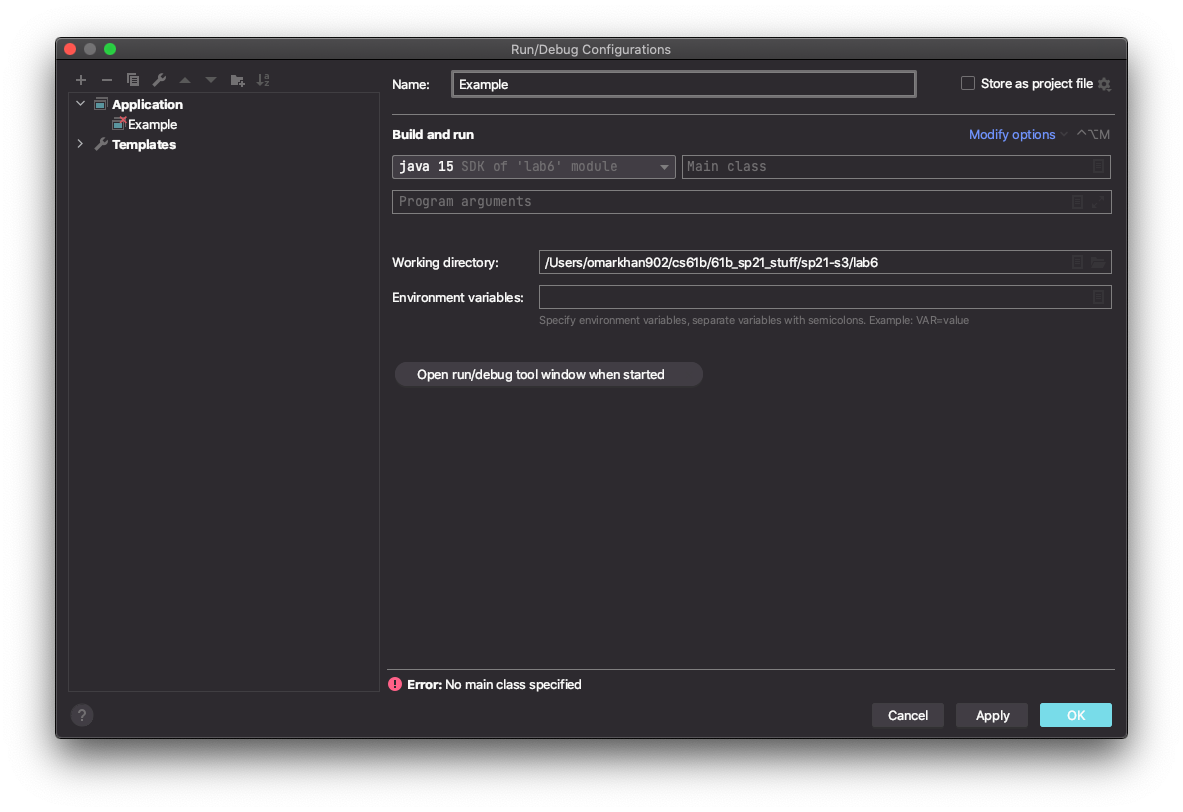Click Open run/debug tool window when started
Viewport: 1183px width, 812px height.
(548, 374)
